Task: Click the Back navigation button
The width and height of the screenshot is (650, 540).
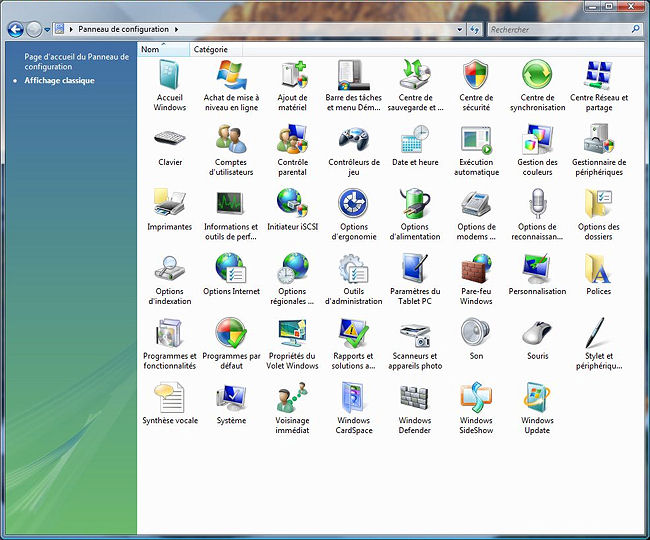Action: click(x=15, y=30)
